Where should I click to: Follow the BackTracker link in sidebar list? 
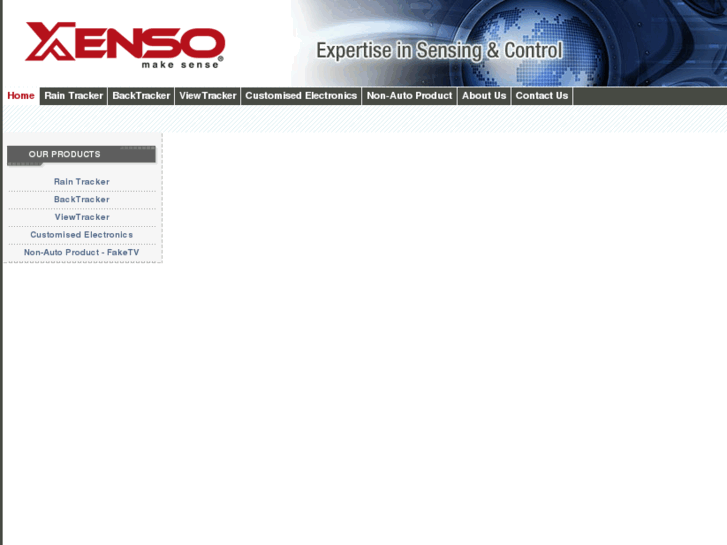click(x=82, y=199)
